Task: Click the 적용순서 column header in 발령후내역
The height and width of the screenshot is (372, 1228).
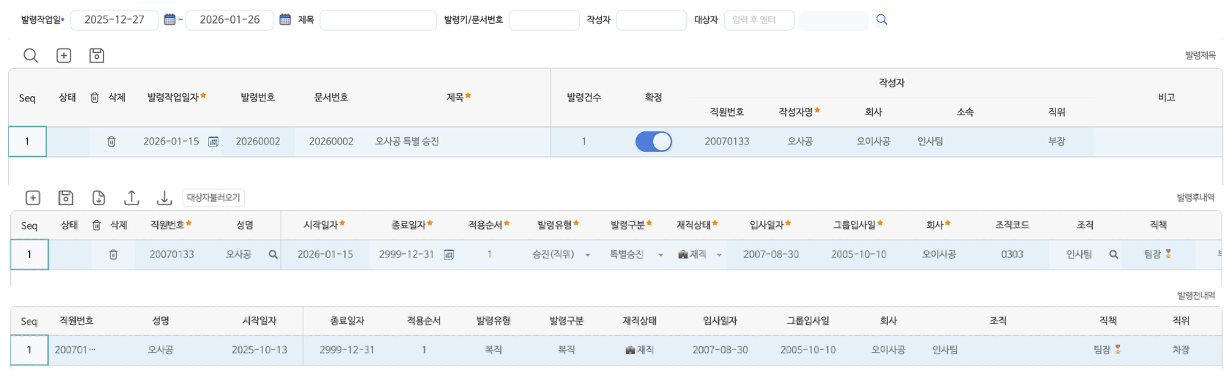Action: pyautogui.click(x=489, y=226)
